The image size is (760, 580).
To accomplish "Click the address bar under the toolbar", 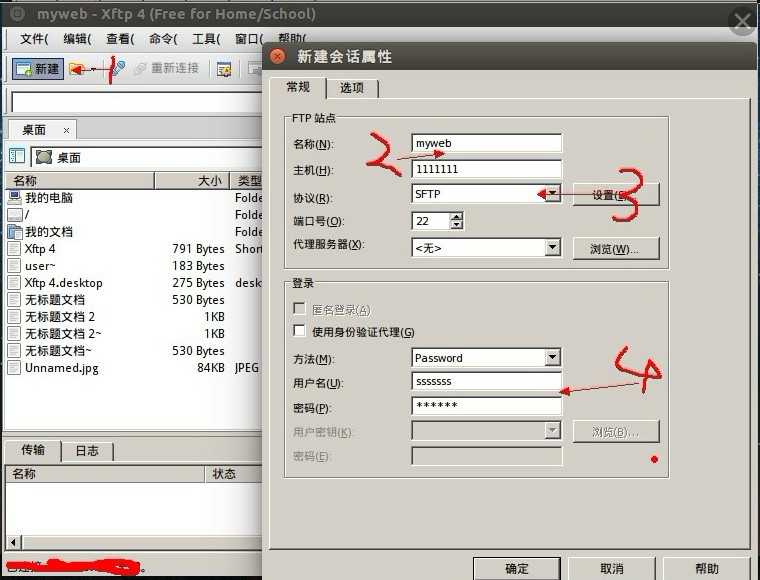I will [x=137, y=102].
